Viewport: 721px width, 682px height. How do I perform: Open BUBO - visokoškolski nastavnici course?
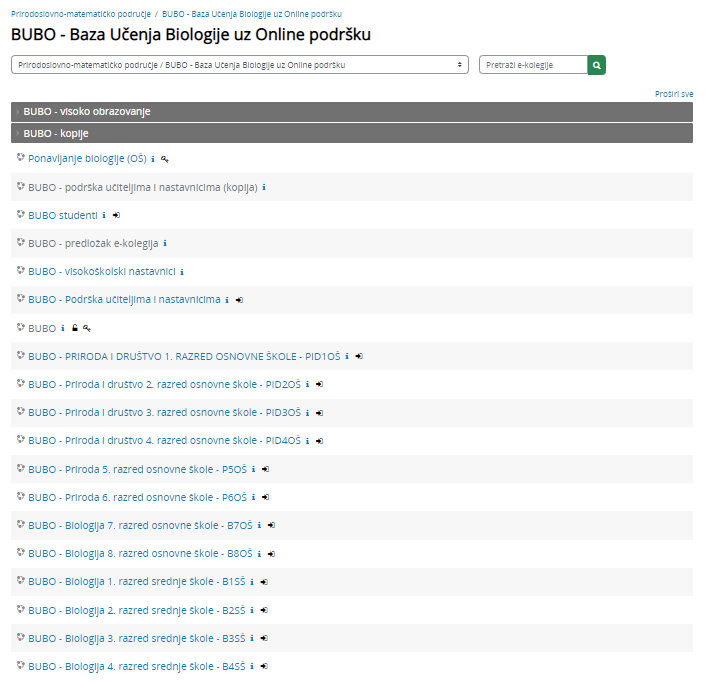point(102,272)
